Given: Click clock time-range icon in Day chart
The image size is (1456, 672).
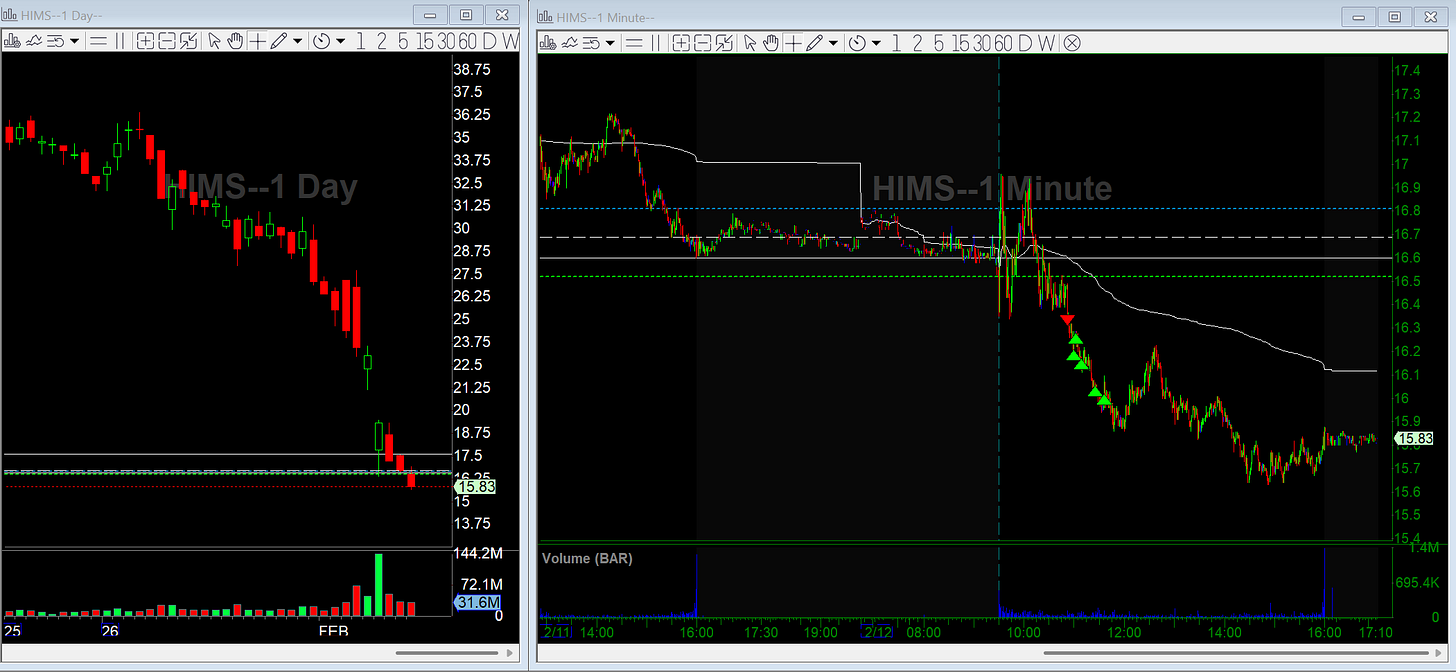Looking at the screenshot, I should coord(320,41).
